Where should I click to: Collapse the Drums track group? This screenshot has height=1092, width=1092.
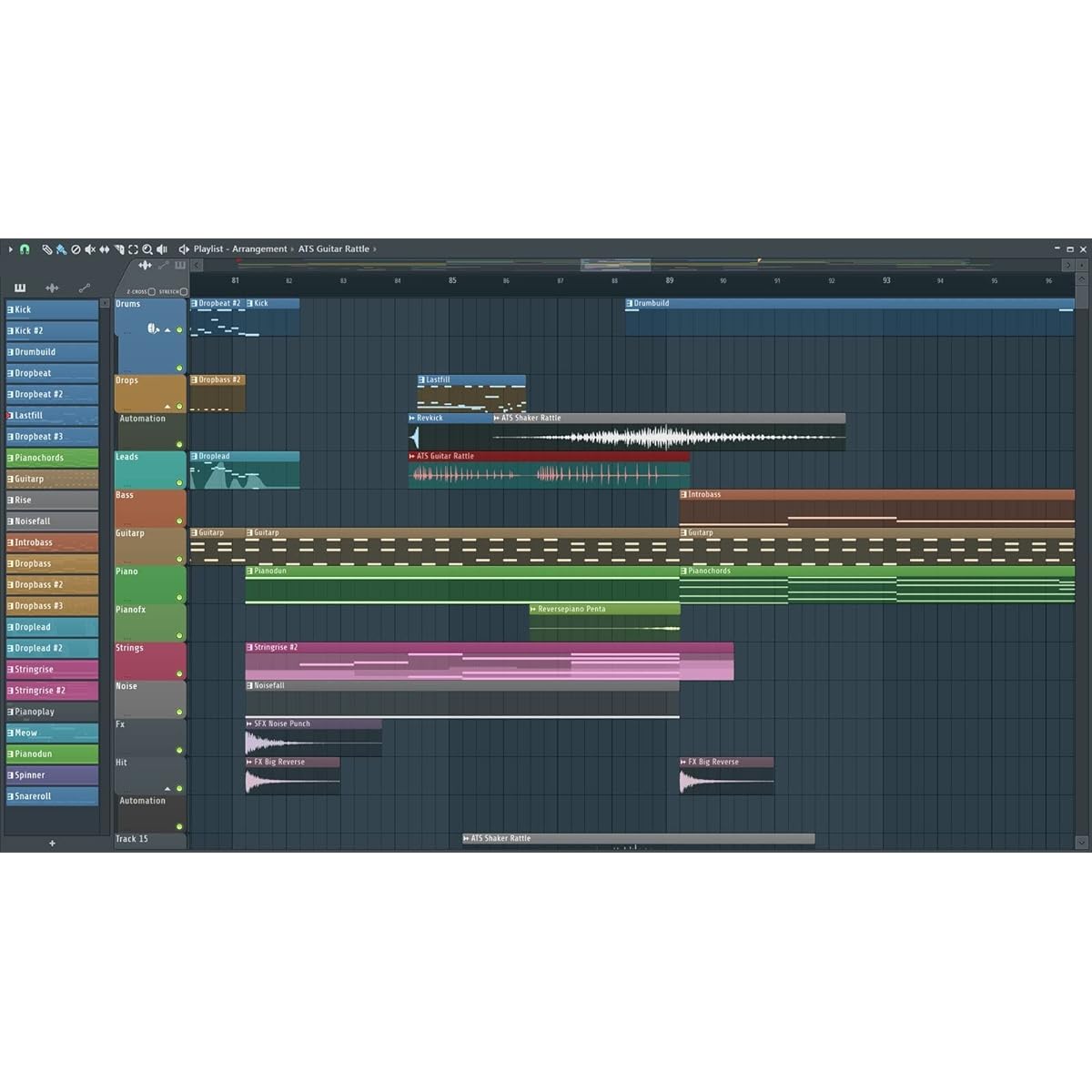point(167,330)
